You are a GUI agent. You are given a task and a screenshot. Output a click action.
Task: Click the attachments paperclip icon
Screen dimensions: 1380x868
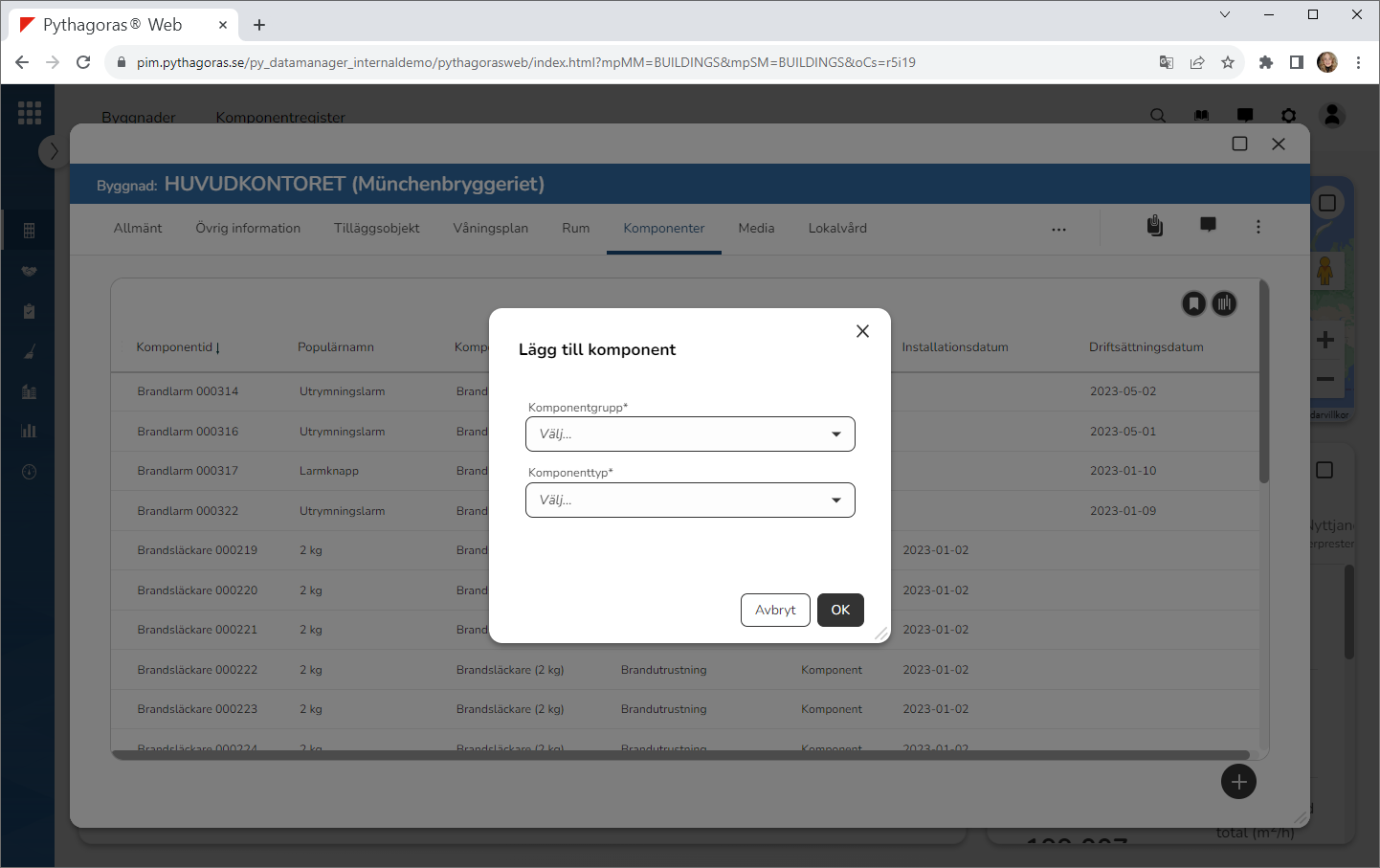click(x=1155, y=226)
